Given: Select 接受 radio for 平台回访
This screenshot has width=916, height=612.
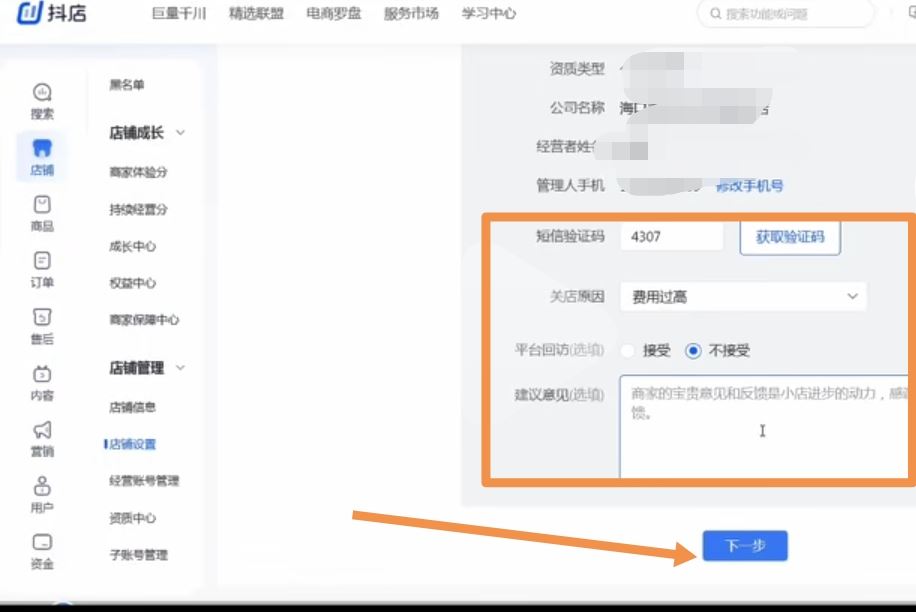Looking at the screenshot, I should click(628, 350).
